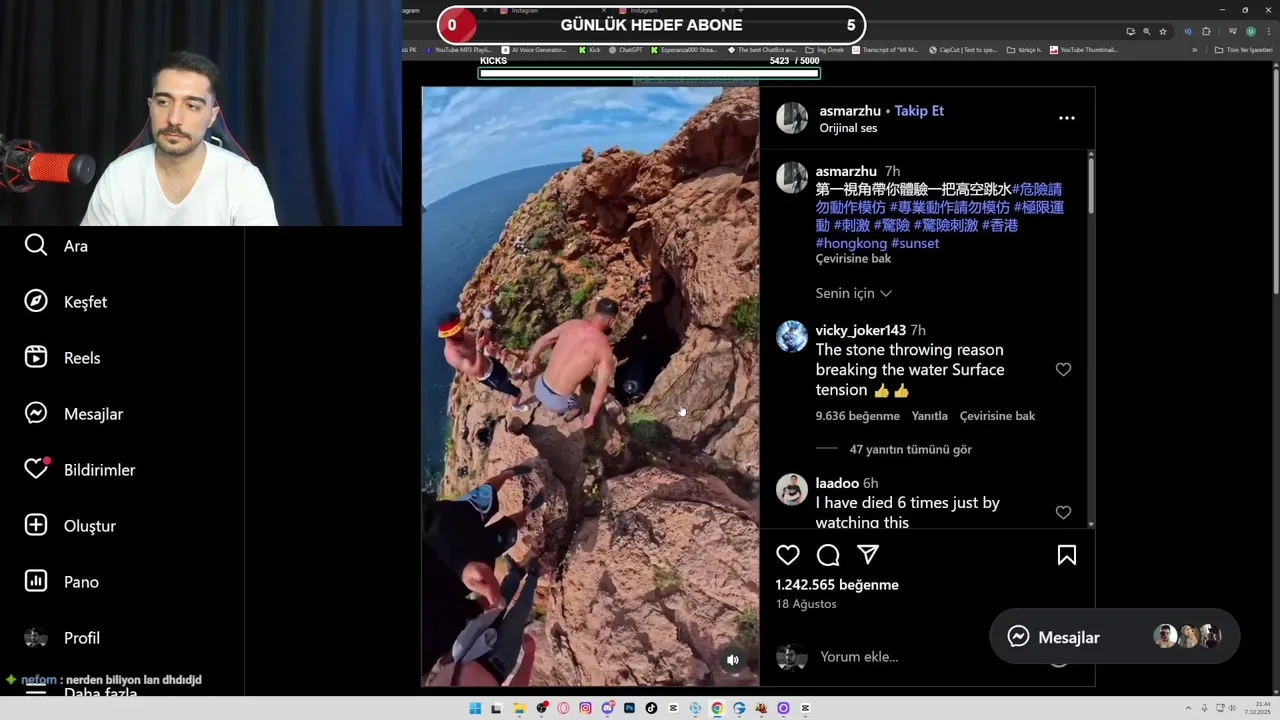Expand 47 yanıtın tümünü gör replies
Screen dimensions: 1280x720
click(x=910, y=449)
